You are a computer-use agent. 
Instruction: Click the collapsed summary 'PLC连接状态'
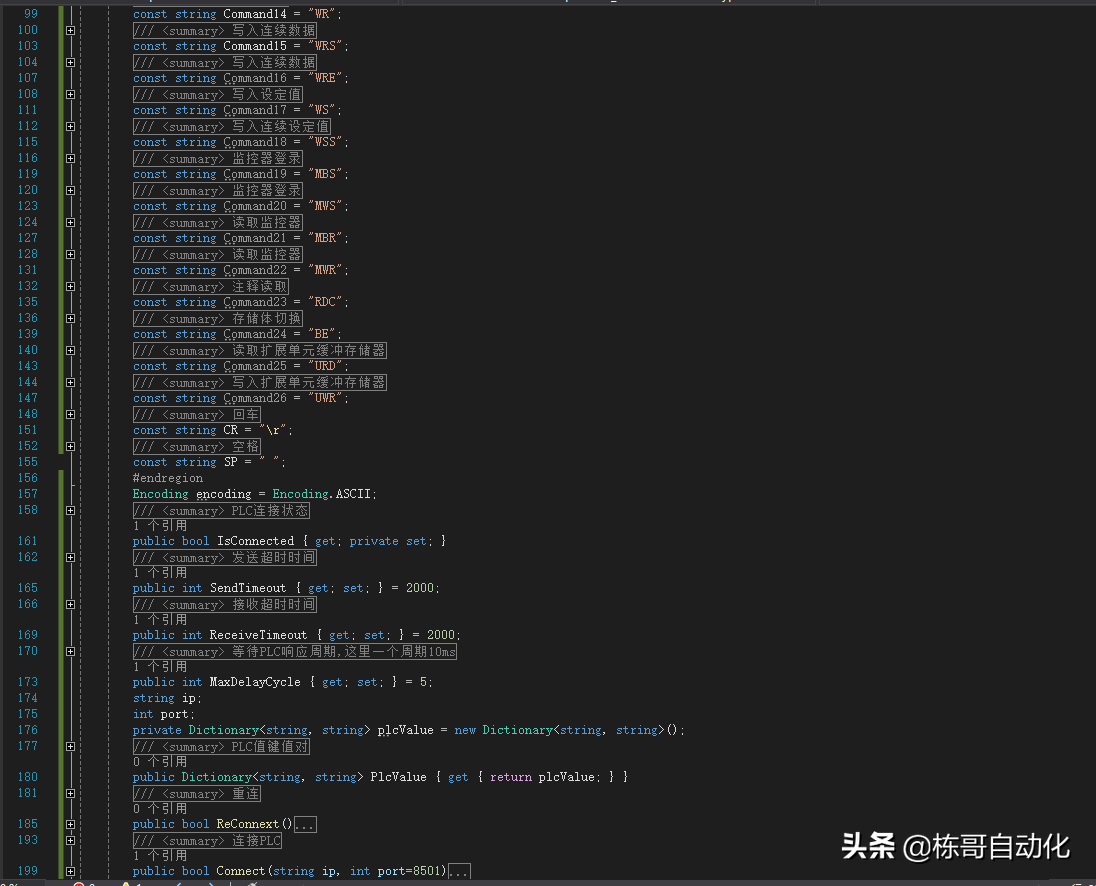[x=221, y=511]
